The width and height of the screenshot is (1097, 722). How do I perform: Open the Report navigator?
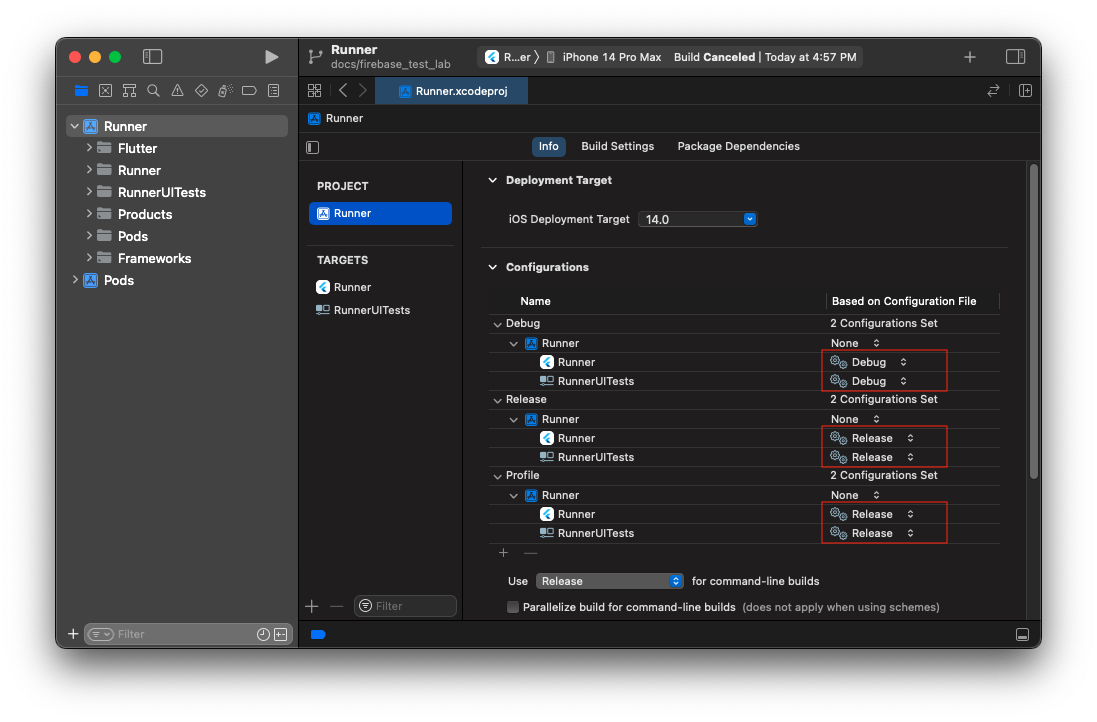coord(274,91)
